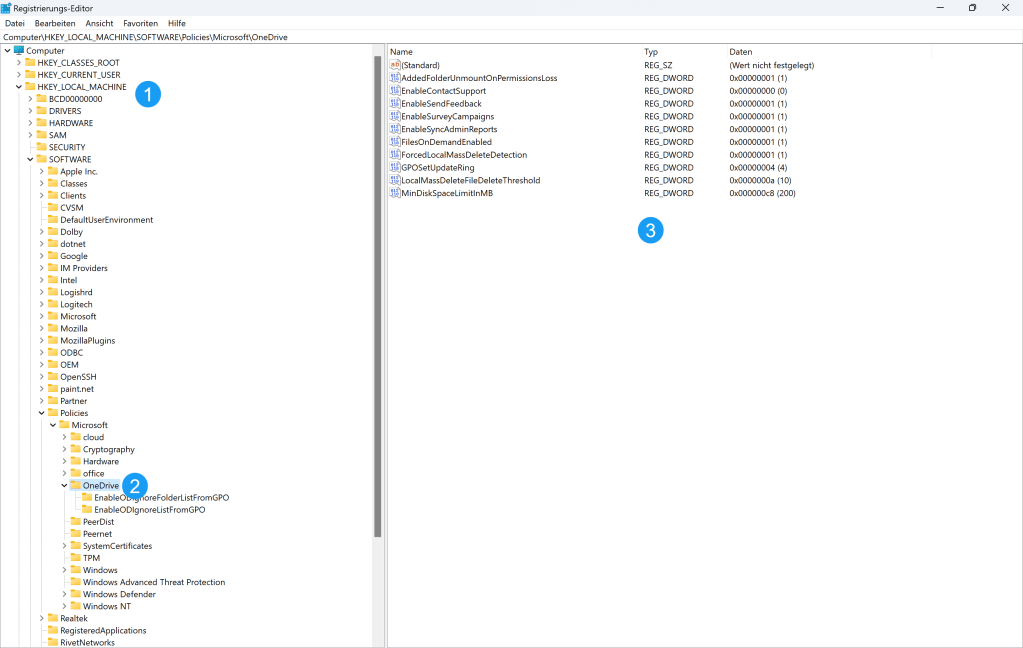Viewport: 1023px width, 648px height.
Task: Click the MinDiskSpaceLimitInMB value icon
Action: (395, 193)
